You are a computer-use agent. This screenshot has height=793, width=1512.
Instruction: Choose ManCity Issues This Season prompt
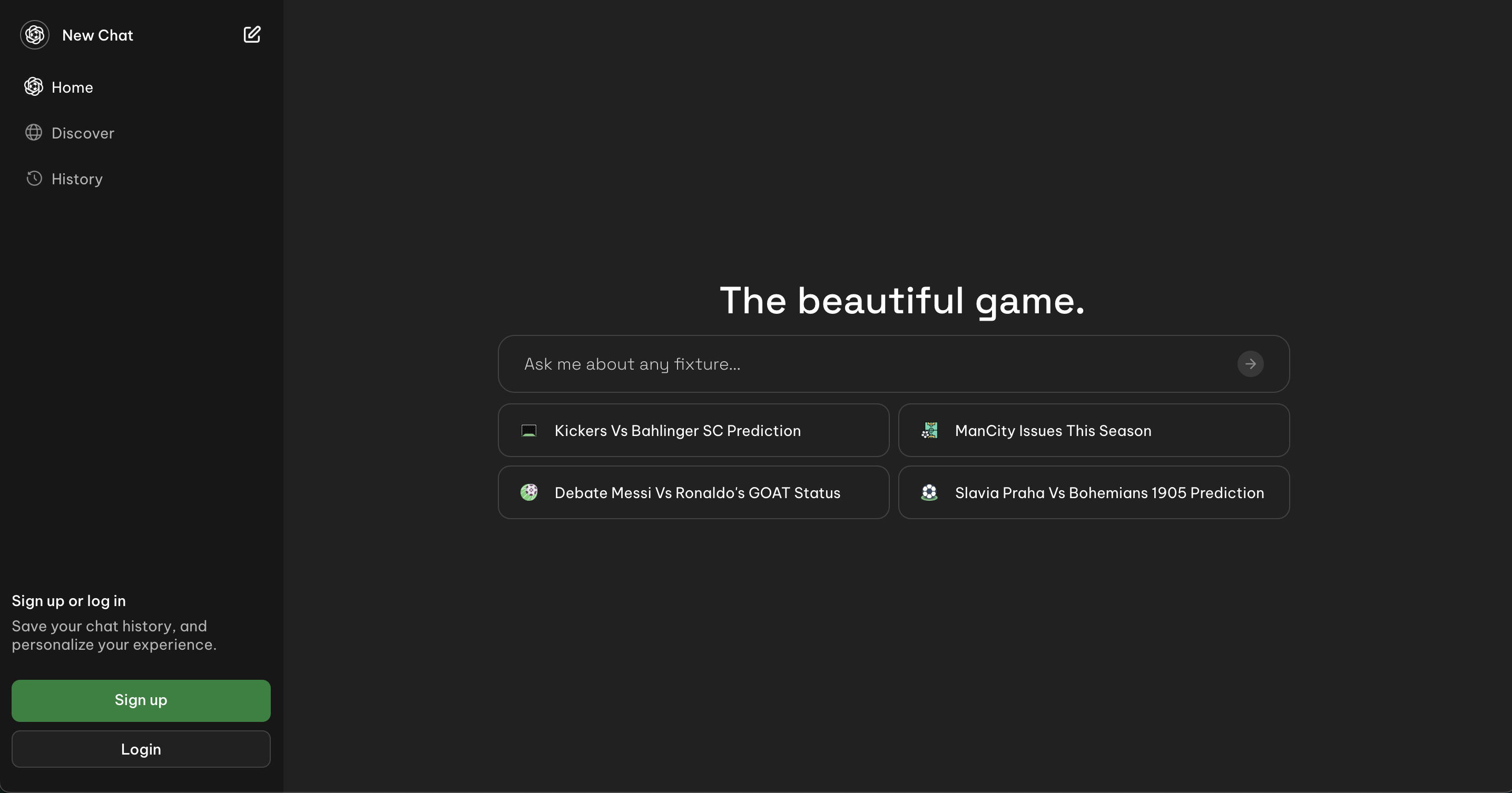pos(1053,431)
